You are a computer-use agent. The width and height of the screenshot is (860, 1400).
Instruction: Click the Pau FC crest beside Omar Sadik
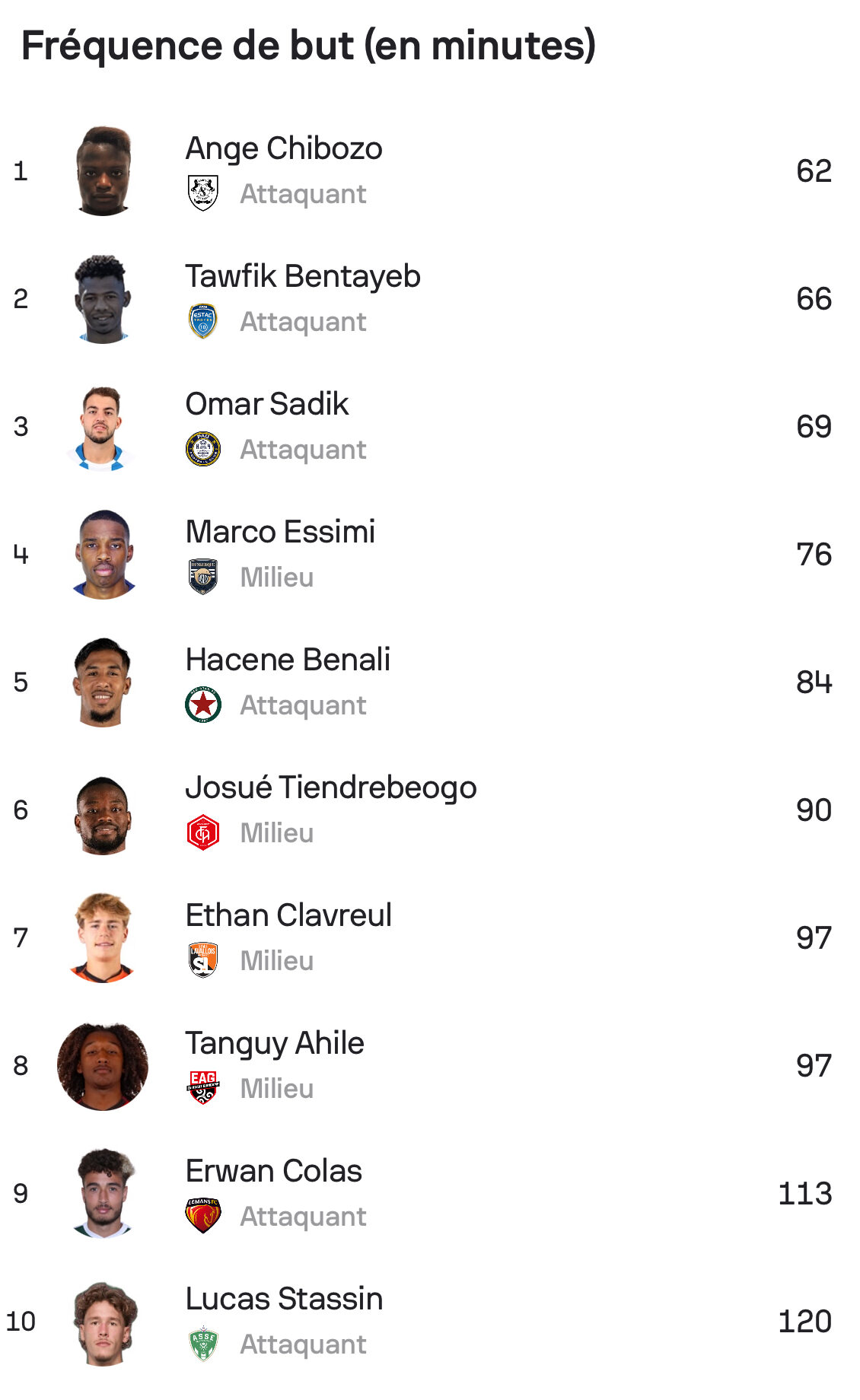(x=203, y=449)
